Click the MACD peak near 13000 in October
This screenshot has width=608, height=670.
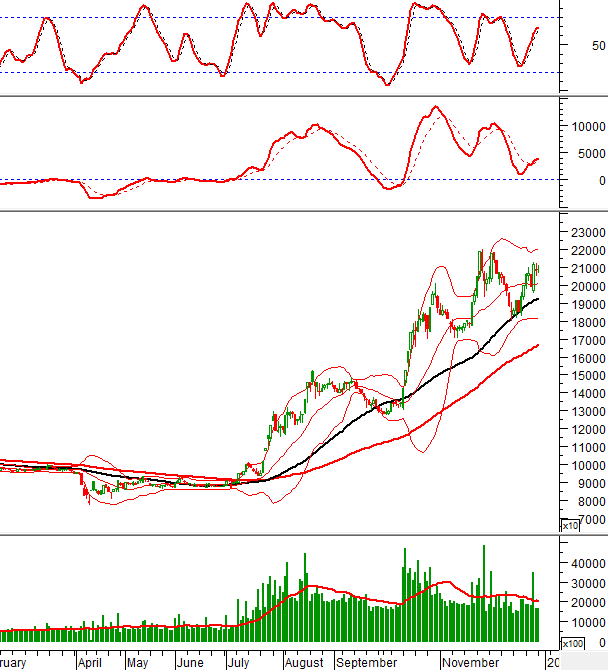pos(434,107)
